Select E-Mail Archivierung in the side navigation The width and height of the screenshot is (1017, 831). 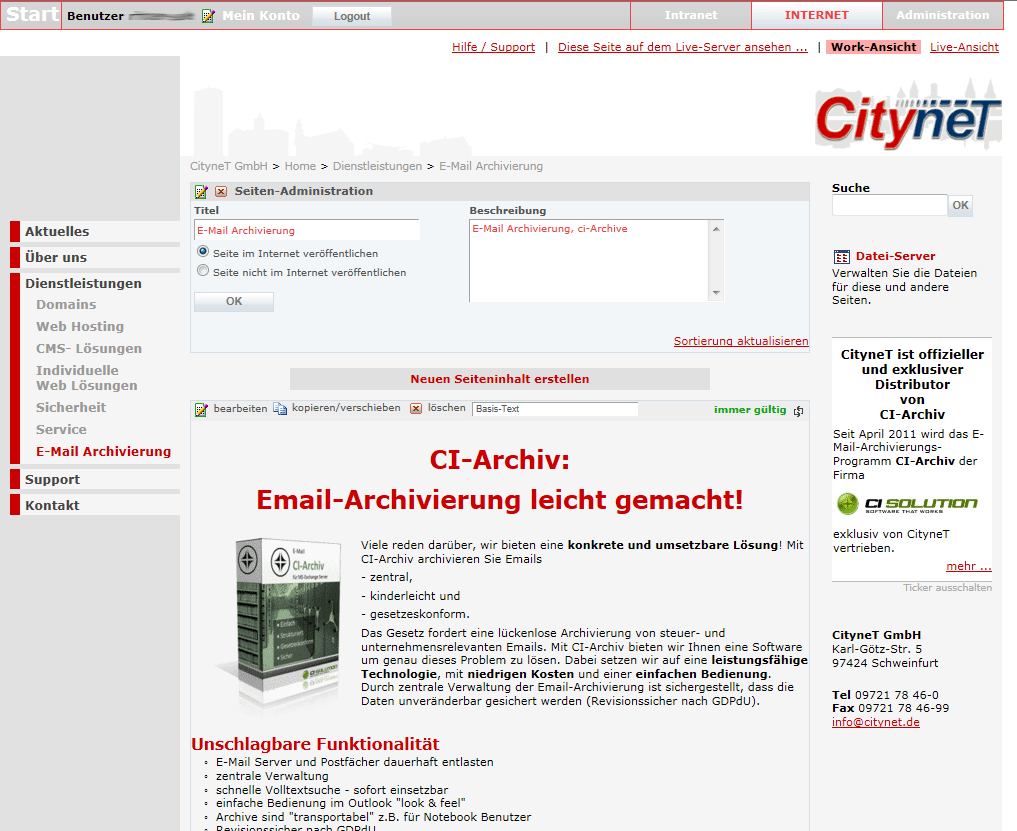click(x=104, y=452)
